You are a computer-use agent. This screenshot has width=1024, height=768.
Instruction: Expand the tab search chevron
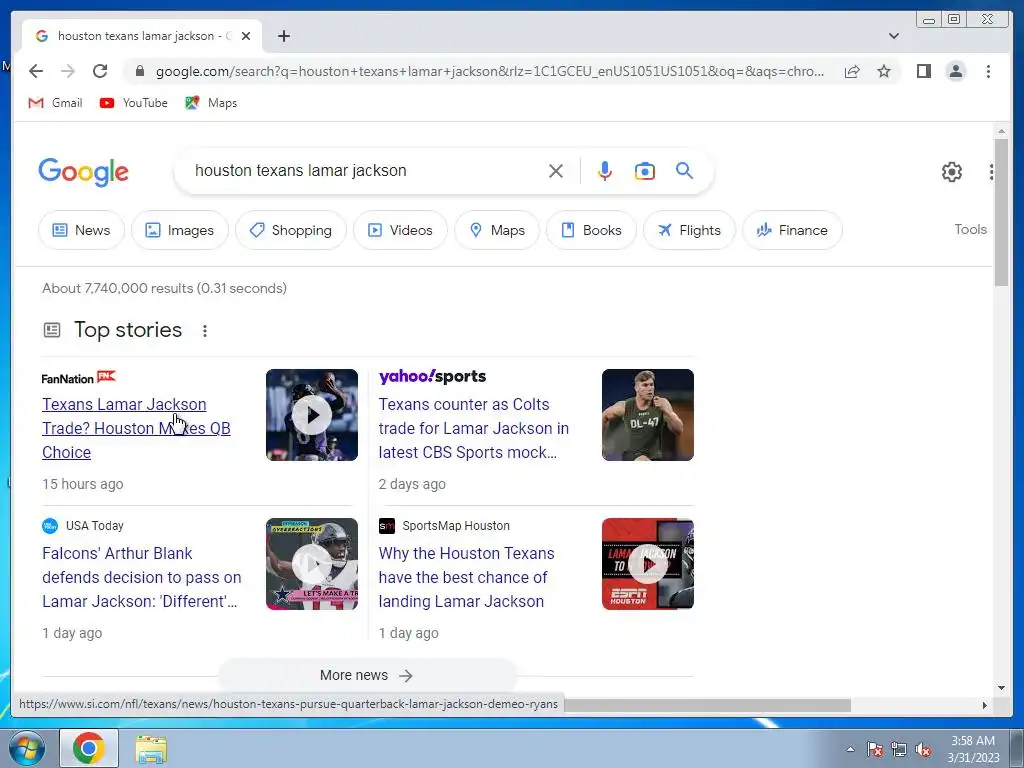tap(893, 36)
